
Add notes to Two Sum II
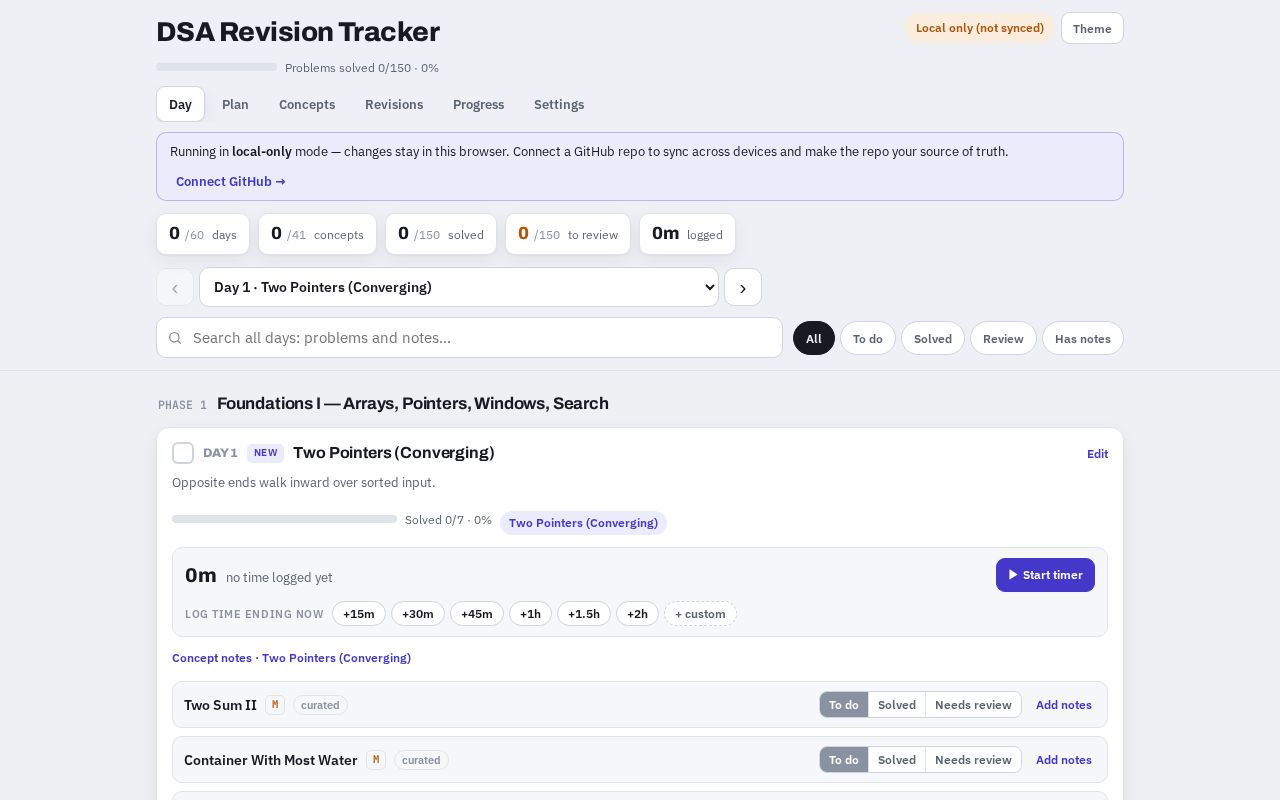tap(1064, 705)
